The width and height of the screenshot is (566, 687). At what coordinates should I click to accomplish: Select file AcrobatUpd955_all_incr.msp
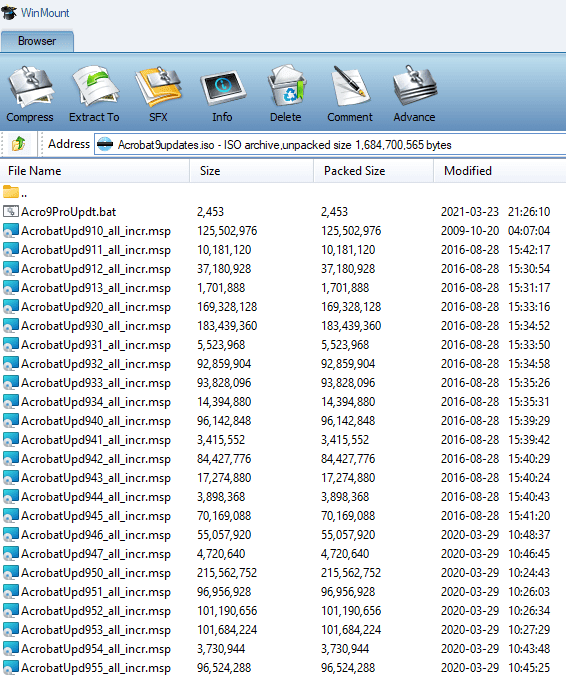96,668
